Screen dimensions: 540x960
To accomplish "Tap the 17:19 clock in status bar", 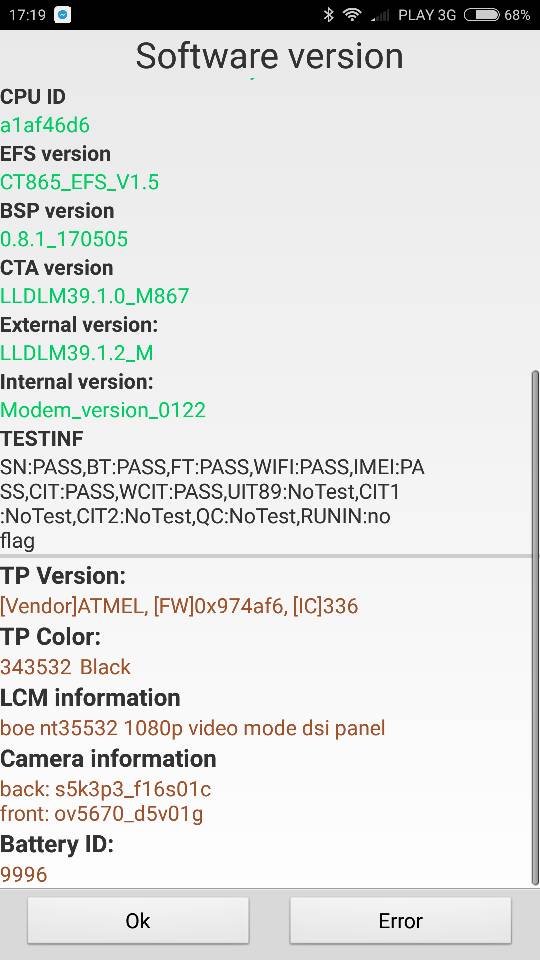I will click(x=28, y=15).
